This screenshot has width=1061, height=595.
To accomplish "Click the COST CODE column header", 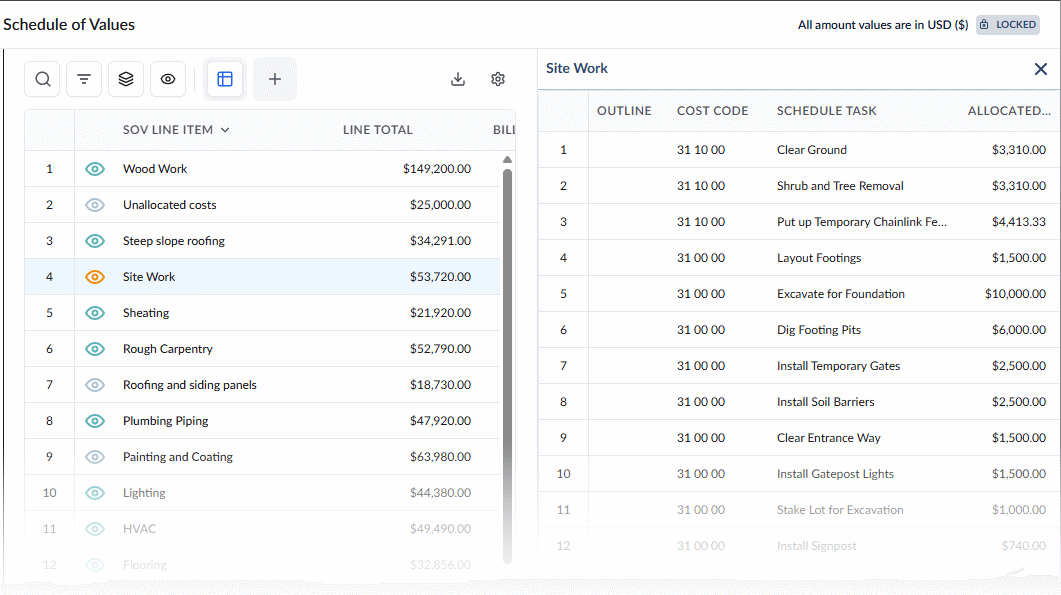I will (713, 111).
